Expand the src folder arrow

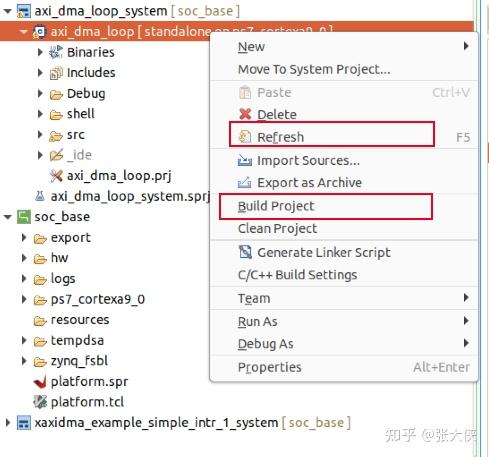tap(40, 135)
